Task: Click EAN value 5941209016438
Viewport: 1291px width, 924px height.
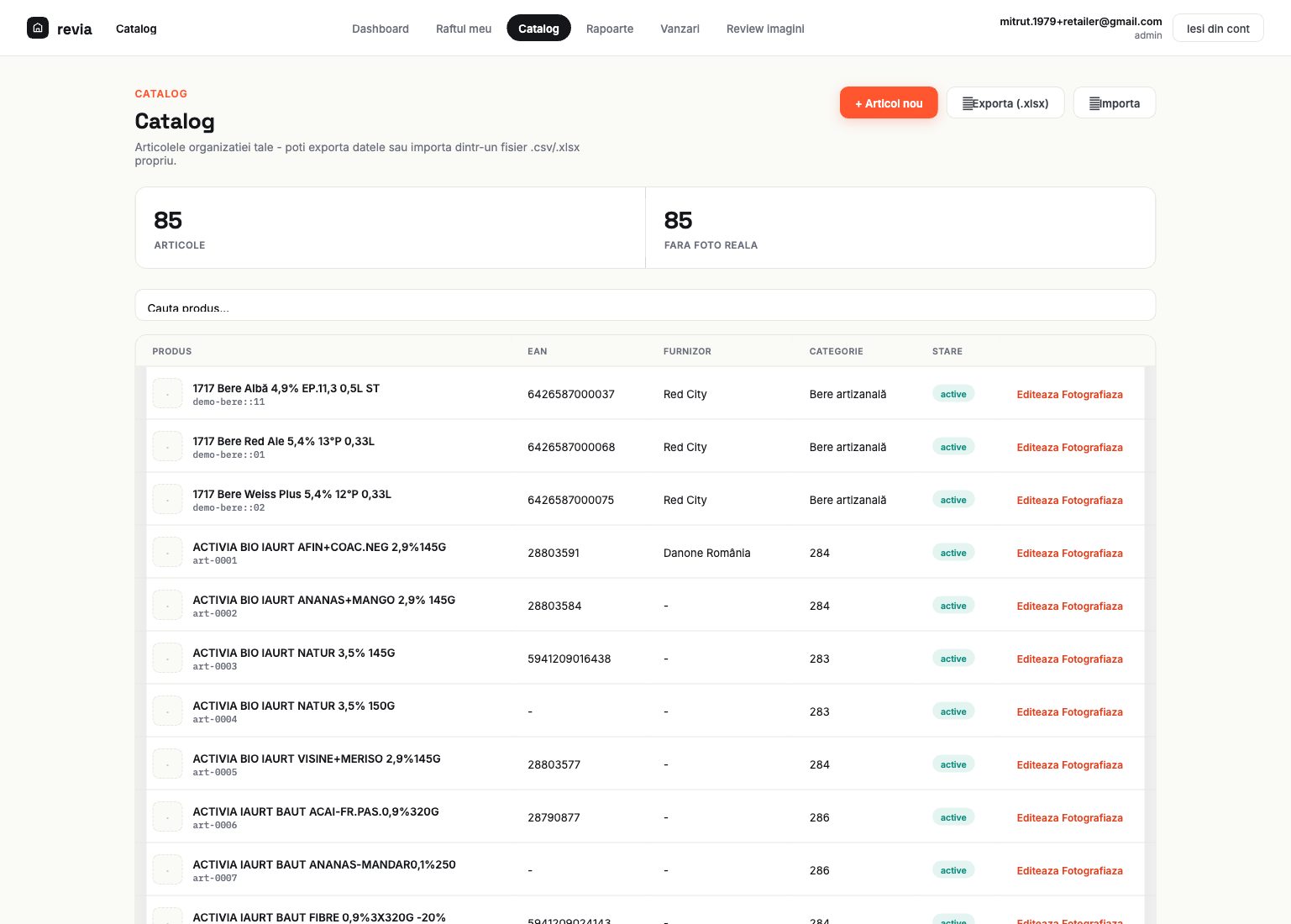Action: [569, 659]
